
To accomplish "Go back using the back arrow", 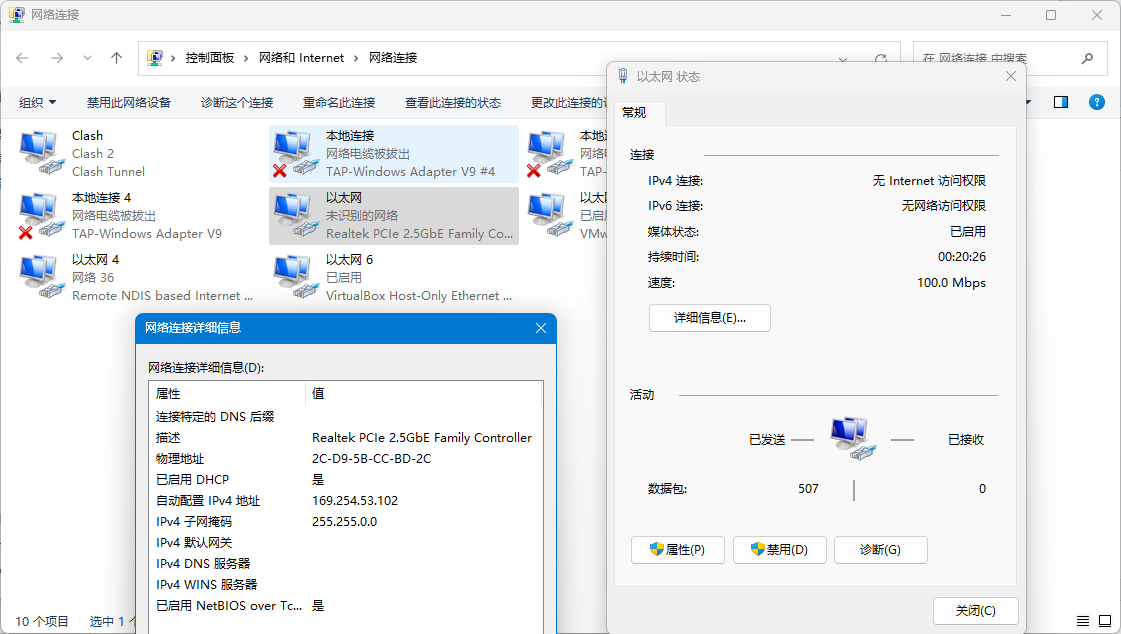I will (23, 58).
